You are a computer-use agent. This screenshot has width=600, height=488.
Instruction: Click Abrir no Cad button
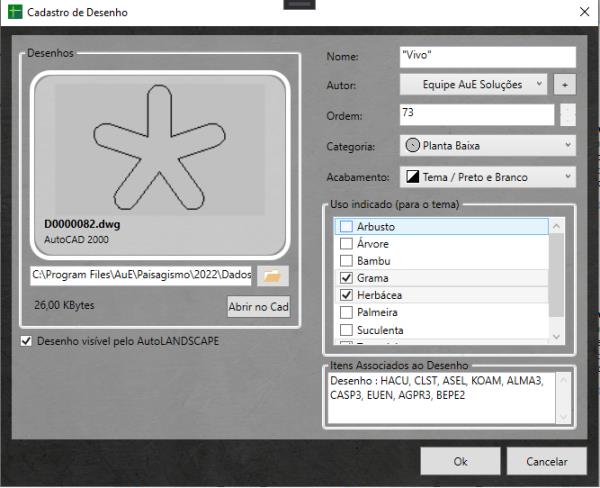point(258,307)
